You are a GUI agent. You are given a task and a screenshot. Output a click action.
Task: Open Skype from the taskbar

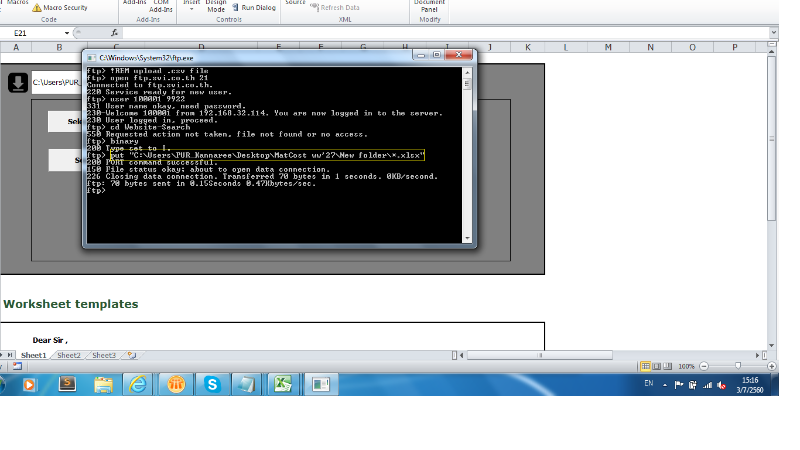tap(212, 384)
